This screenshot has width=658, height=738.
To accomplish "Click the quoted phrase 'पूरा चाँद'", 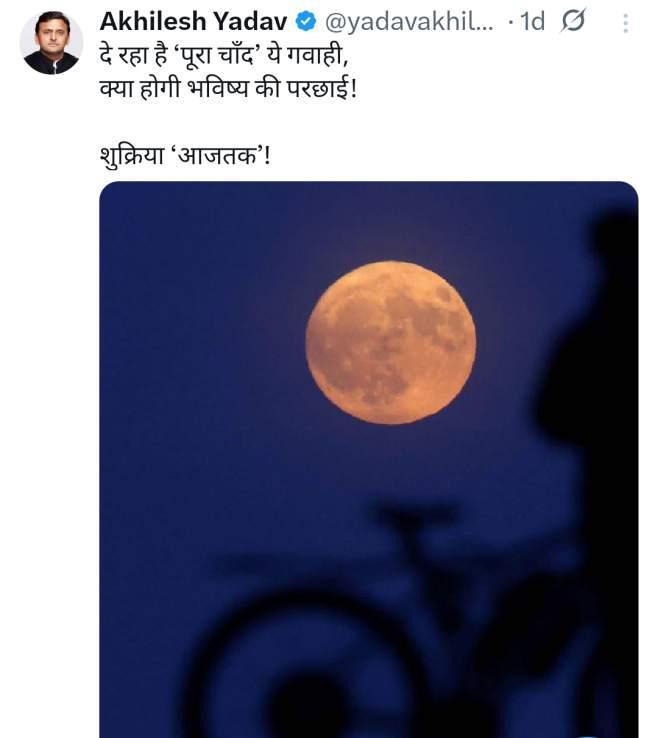I will [x=217, y=56].
